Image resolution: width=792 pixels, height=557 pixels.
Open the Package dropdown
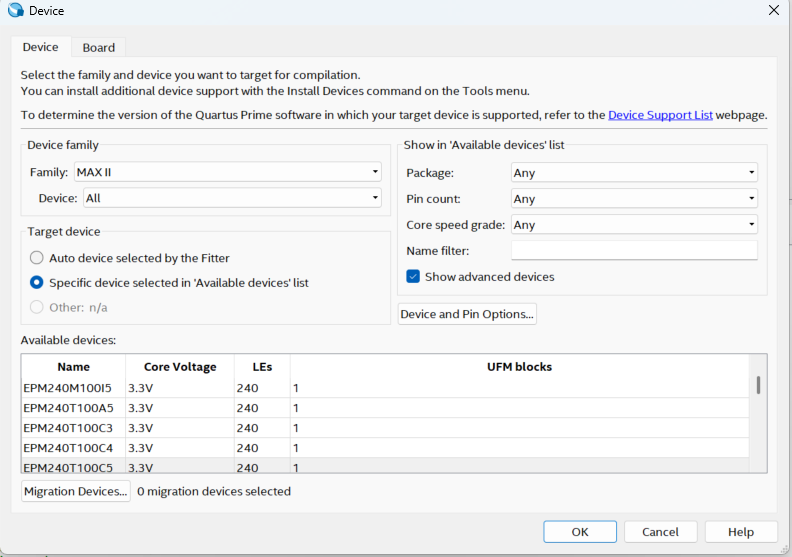pos(634,173)
